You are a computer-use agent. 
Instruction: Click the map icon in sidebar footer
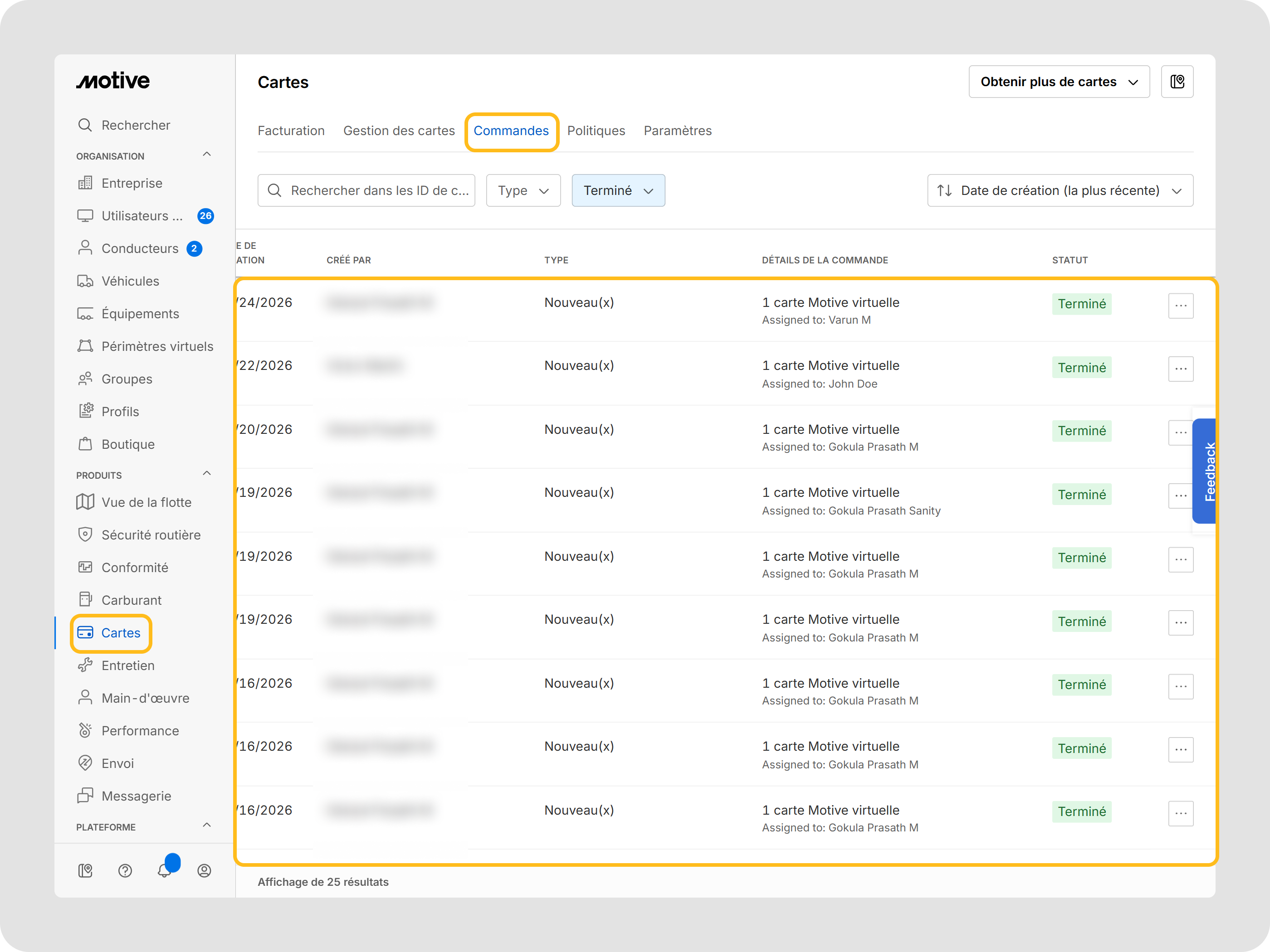click(86, 872)
